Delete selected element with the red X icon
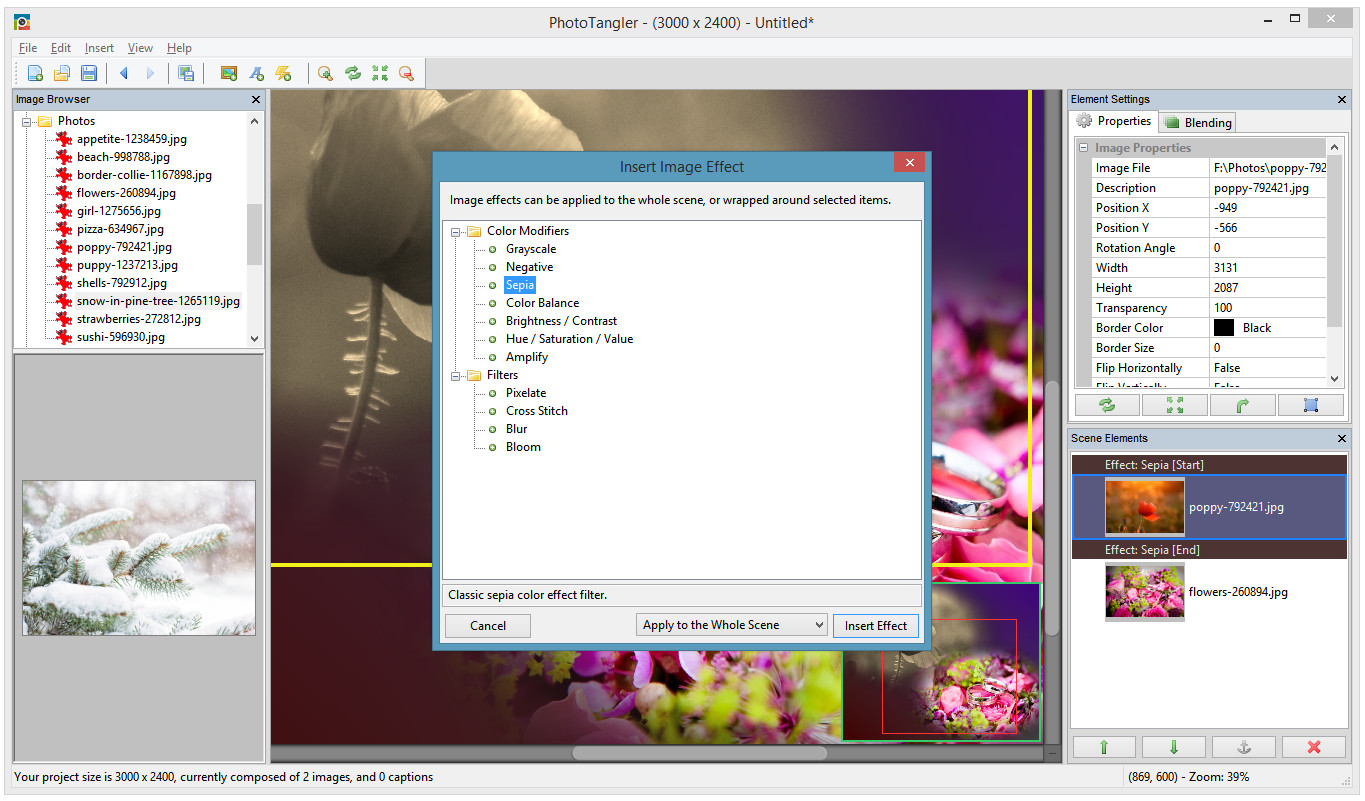 pos(1314,746)
